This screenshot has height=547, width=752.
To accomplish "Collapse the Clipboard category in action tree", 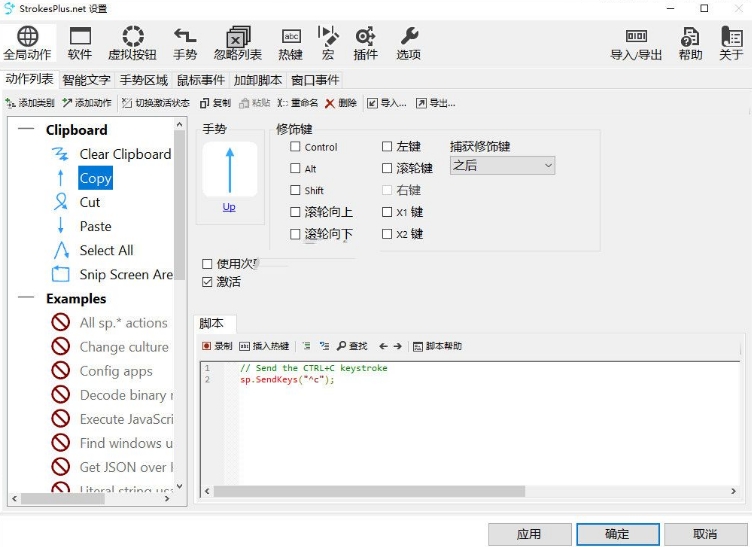I will (26, 130).
